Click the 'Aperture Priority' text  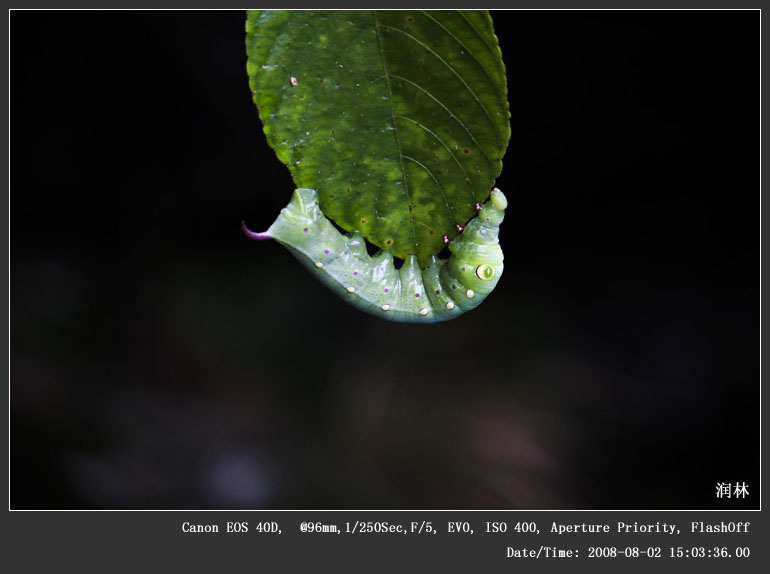pos(614,528)
